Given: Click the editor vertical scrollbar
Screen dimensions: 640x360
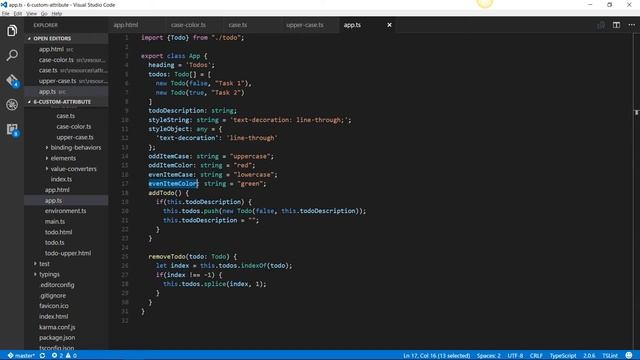Looking at the screenshot, I should 637,191.
